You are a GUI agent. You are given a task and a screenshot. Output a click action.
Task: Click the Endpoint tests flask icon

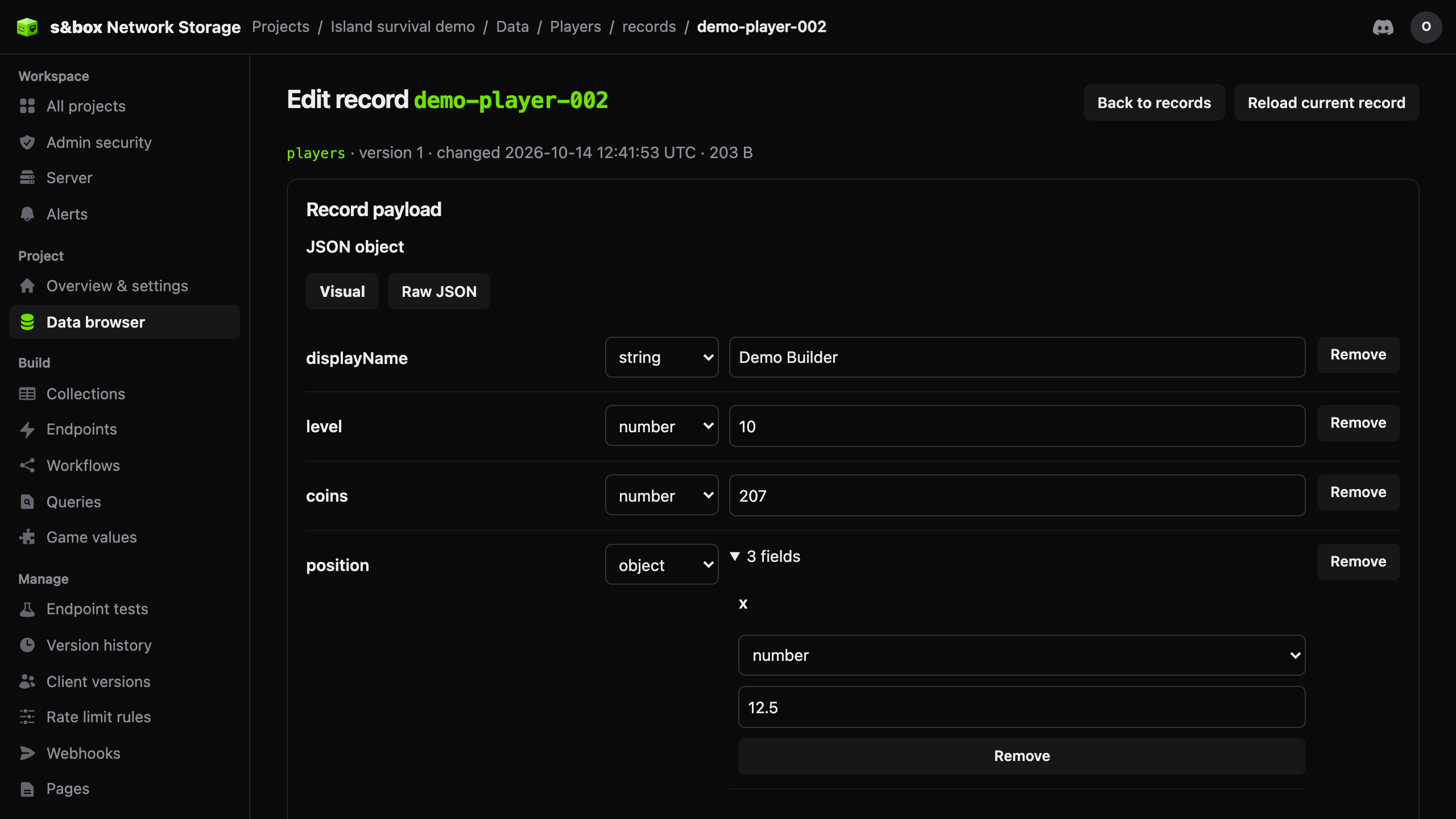[27, 609]
